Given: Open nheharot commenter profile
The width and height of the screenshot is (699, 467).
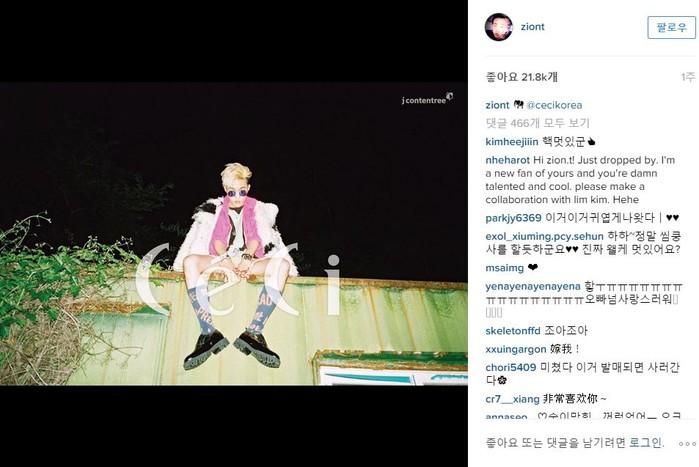Looking at the screenshot, I should tap(507, 160).
